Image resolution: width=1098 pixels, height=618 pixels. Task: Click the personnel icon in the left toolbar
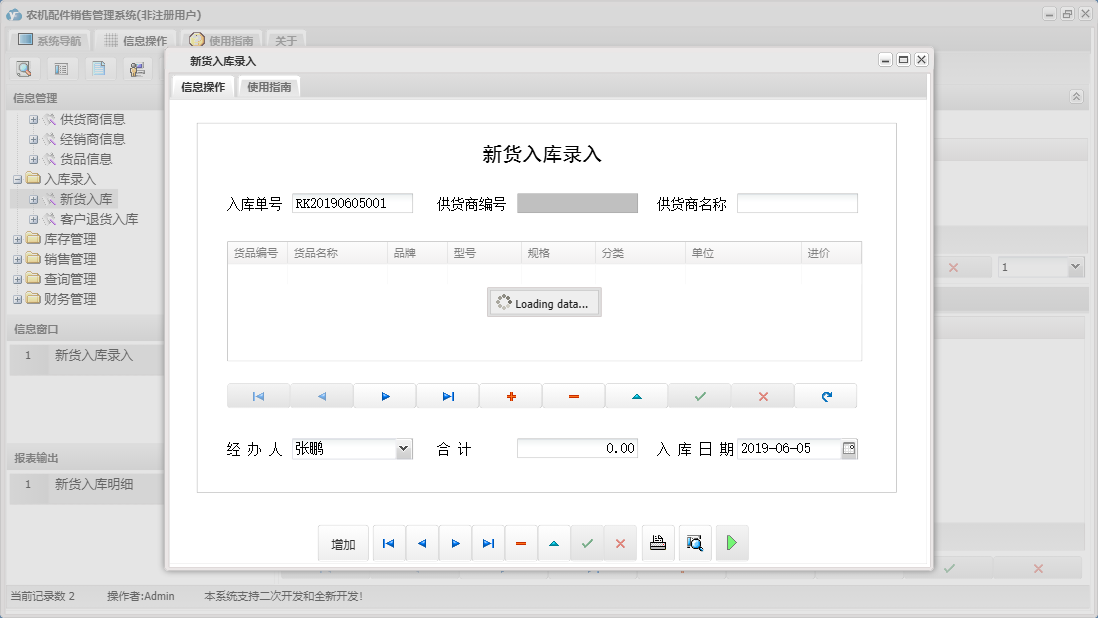pyautogui.click(x=137, y=68)
